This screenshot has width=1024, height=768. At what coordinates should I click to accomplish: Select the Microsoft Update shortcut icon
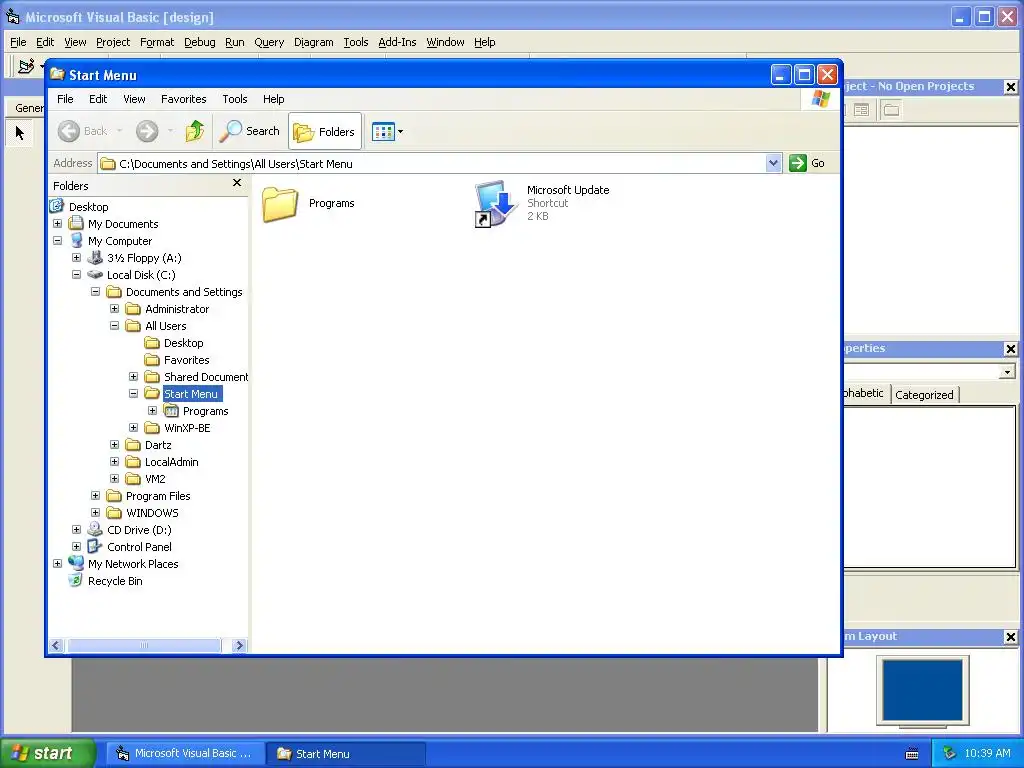coord(496,204)
